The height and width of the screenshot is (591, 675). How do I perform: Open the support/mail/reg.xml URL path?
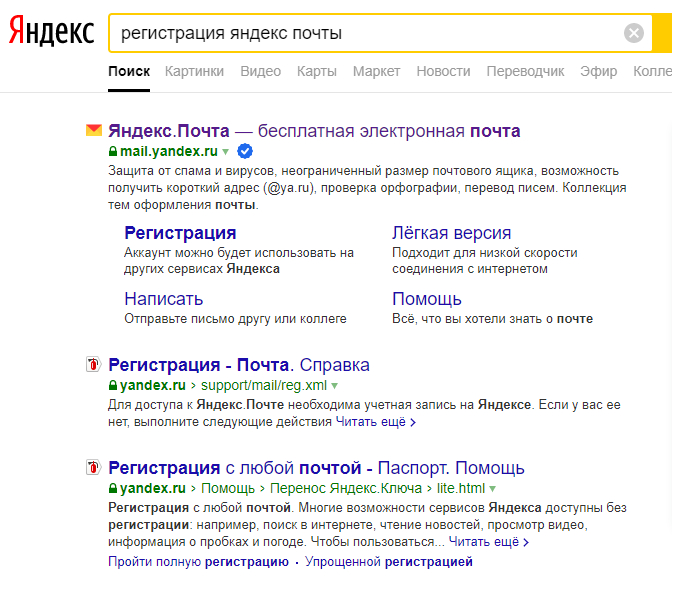(264, 385)
